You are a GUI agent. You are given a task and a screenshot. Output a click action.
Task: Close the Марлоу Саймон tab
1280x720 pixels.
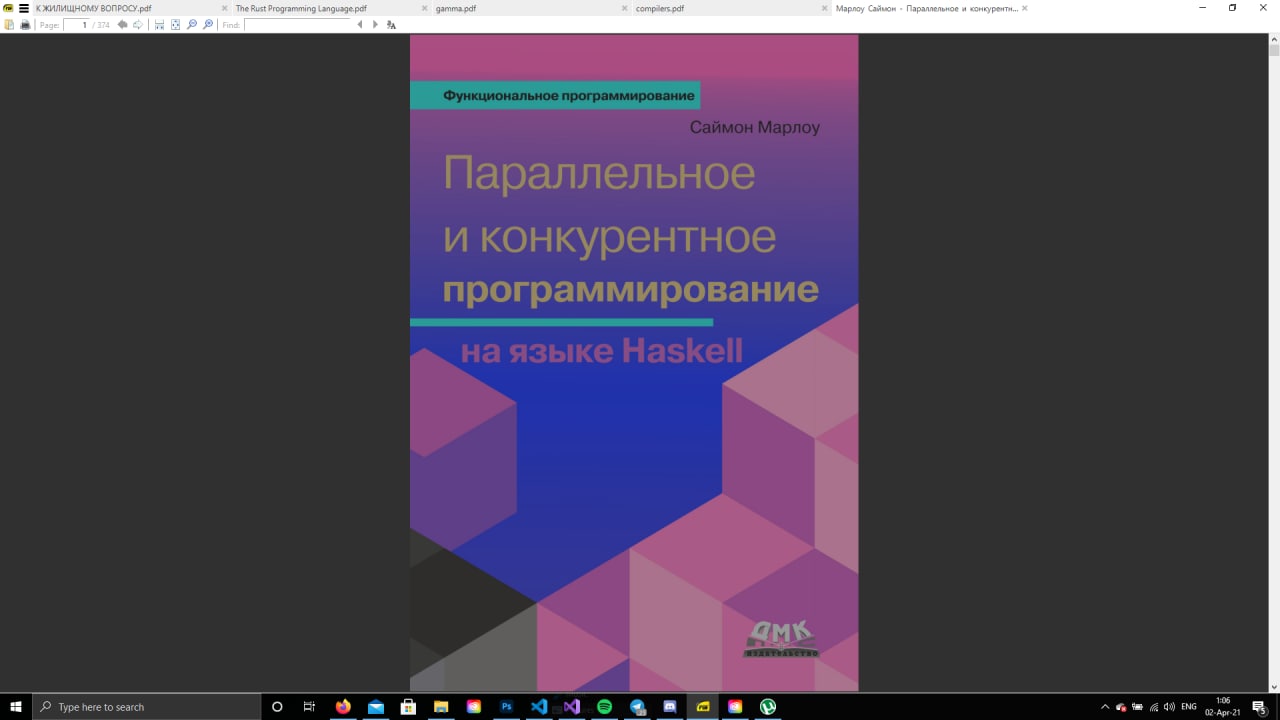coord(1025,8)
